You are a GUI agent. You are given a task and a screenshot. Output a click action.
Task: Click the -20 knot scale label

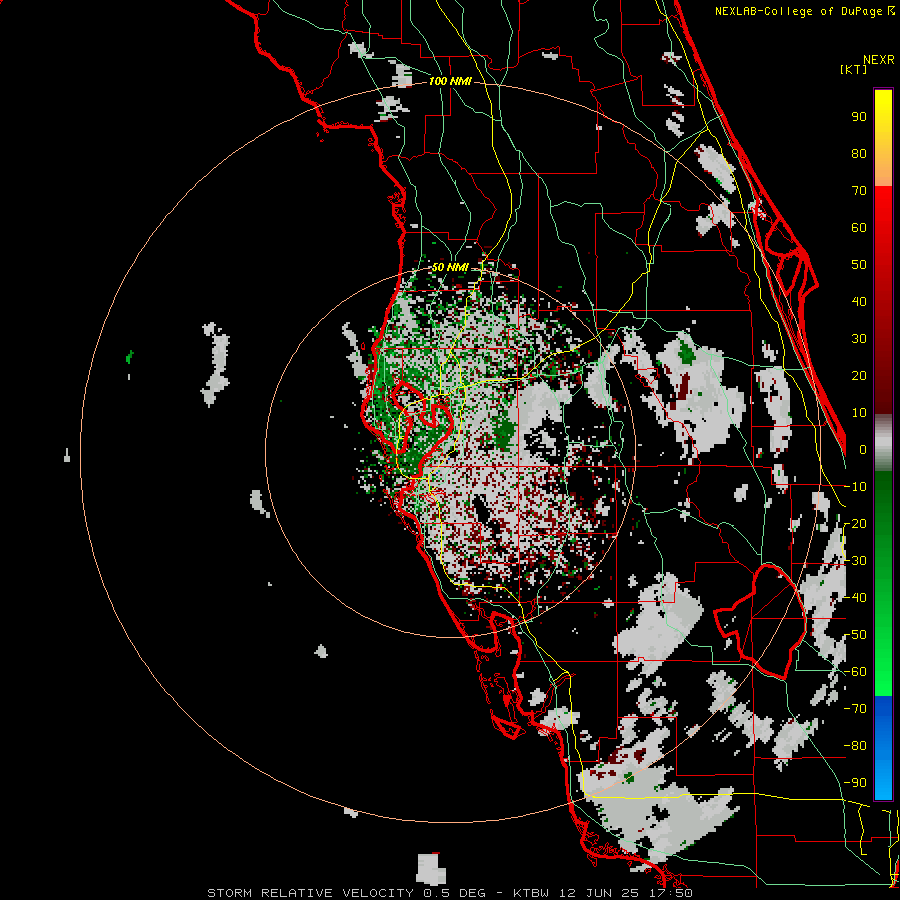tap(855, 523)
